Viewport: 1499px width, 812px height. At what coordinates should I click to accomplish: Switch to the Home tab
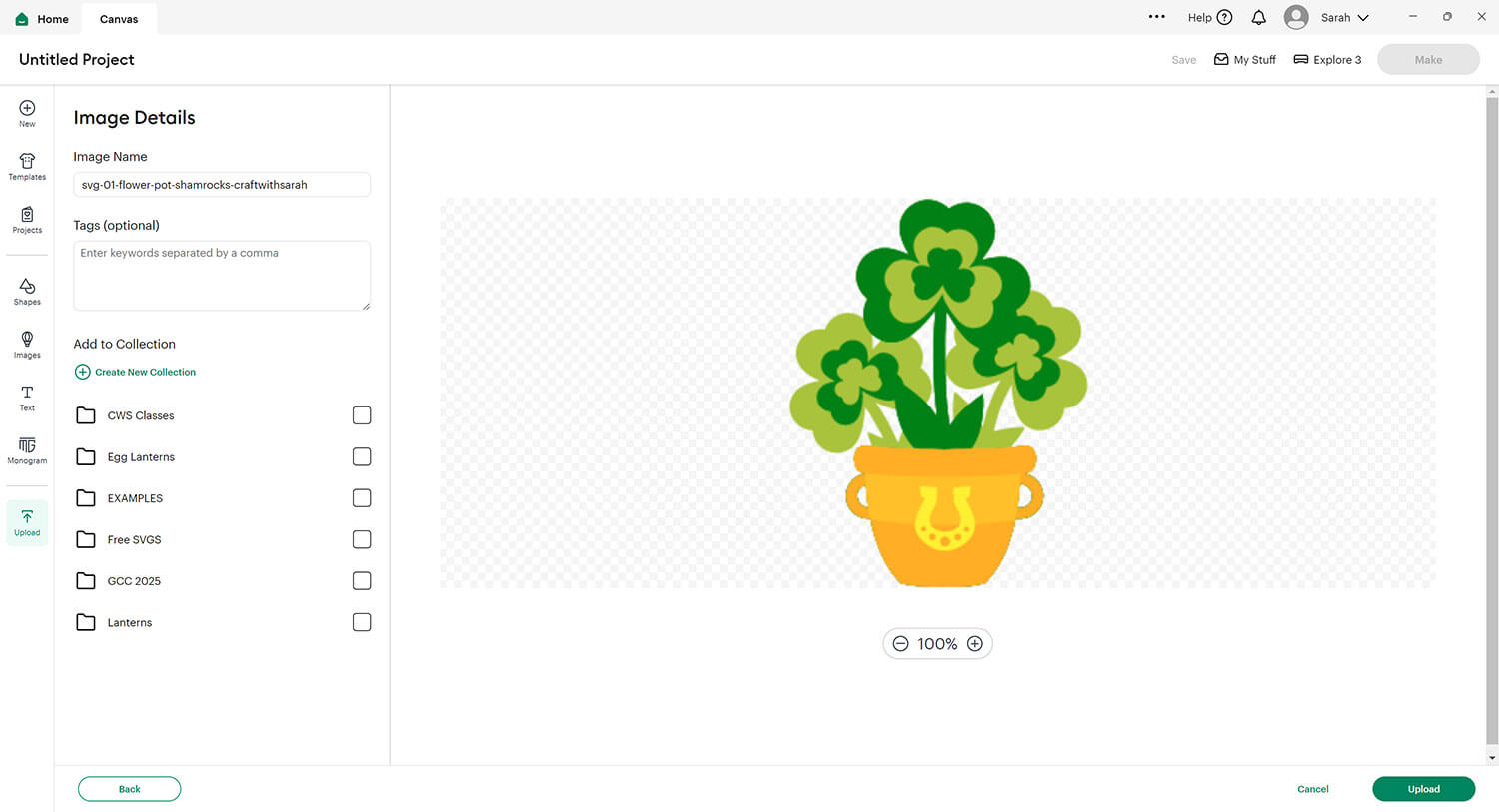[42, 19]
